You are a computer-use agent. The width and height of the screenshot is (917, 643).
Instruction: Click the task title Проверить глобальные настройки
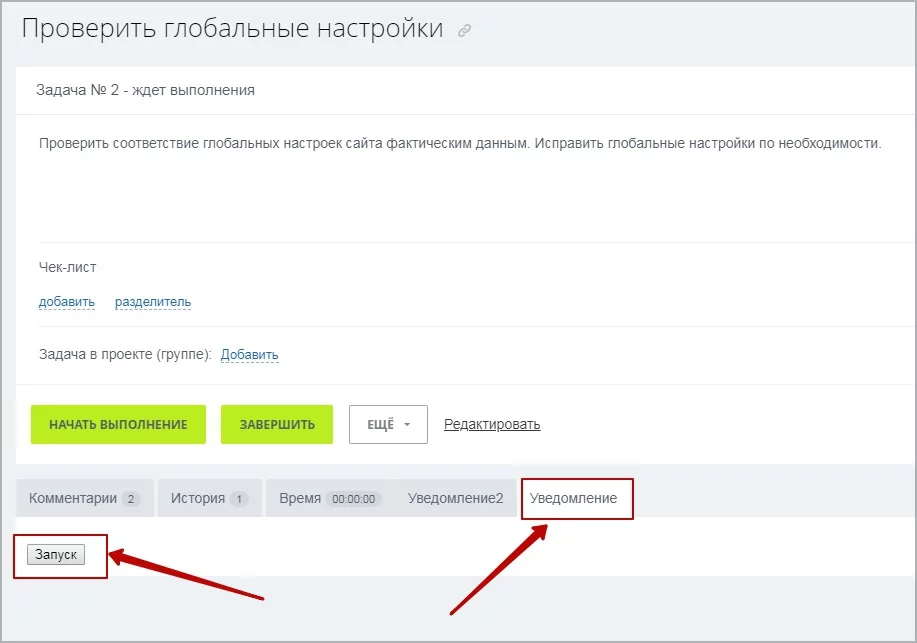[232, 29]
